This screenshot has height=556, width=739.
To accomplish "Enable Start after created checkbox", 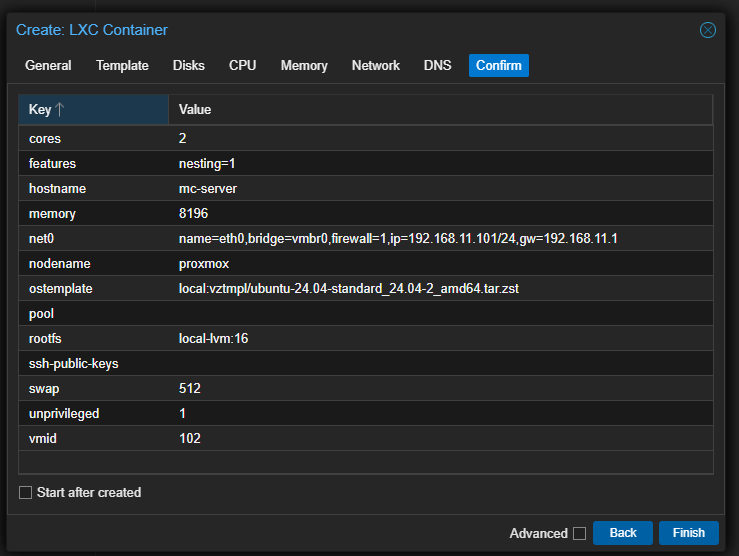I will coord(26,493).
